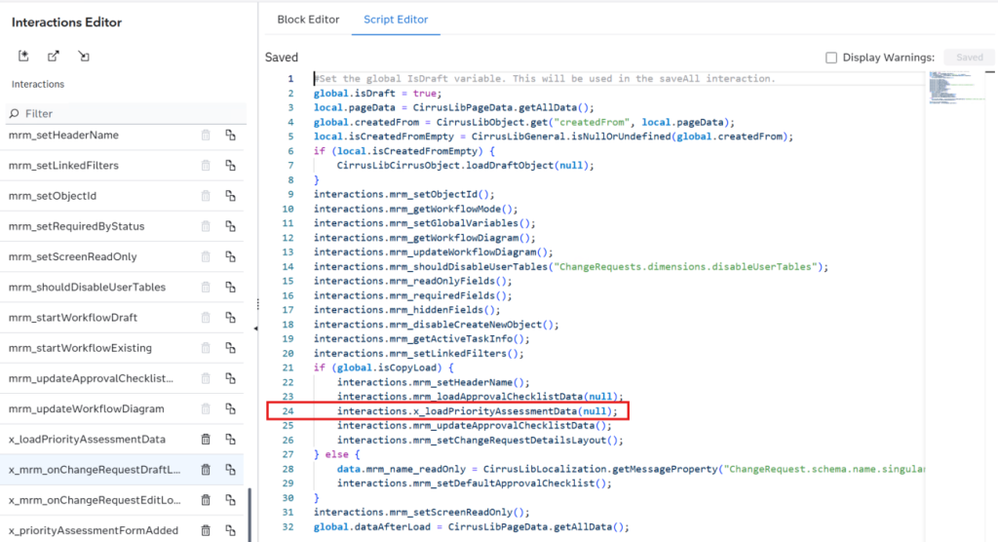
Task: Copy the mrm_setObjectId interaction
Action: (x=230, y=196)
